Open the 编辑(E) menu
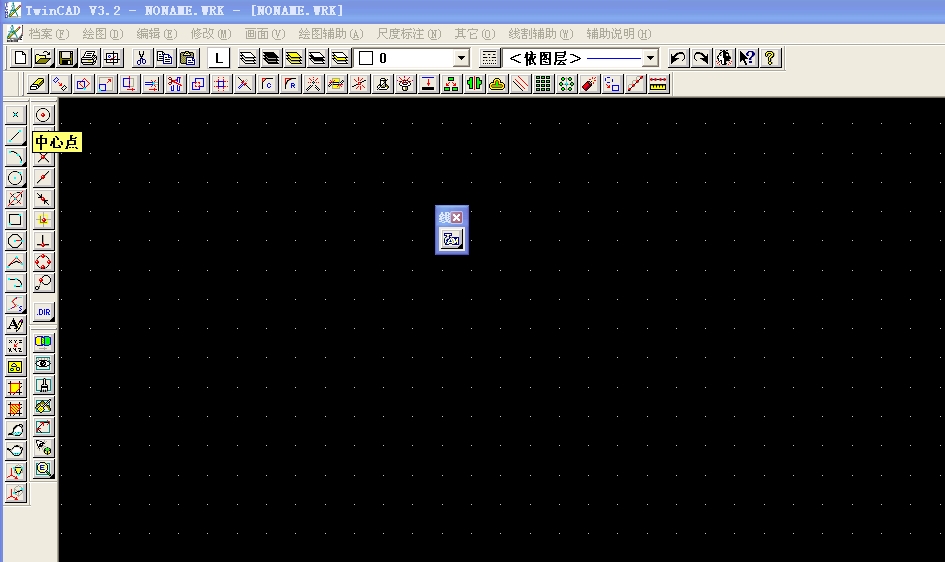The width and height of the screenshot is (945, 562). point(157,34)
